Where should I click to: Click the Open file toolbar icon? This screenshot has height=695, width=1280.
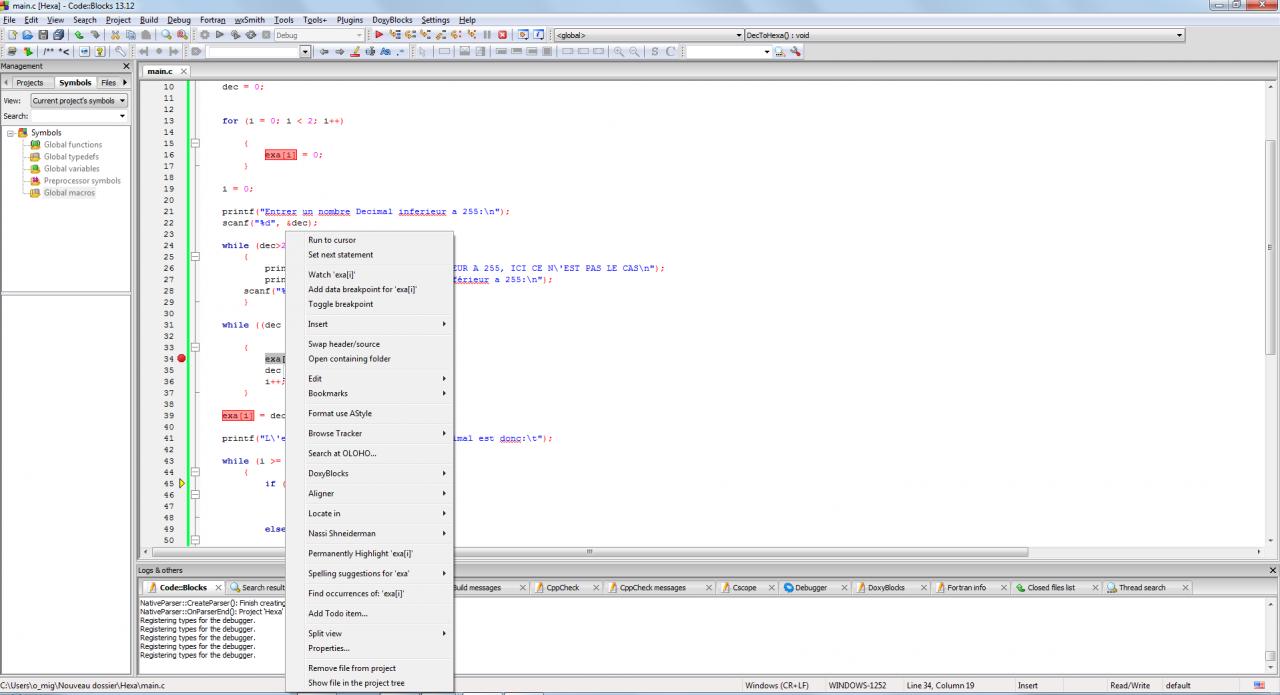point(28,35)
